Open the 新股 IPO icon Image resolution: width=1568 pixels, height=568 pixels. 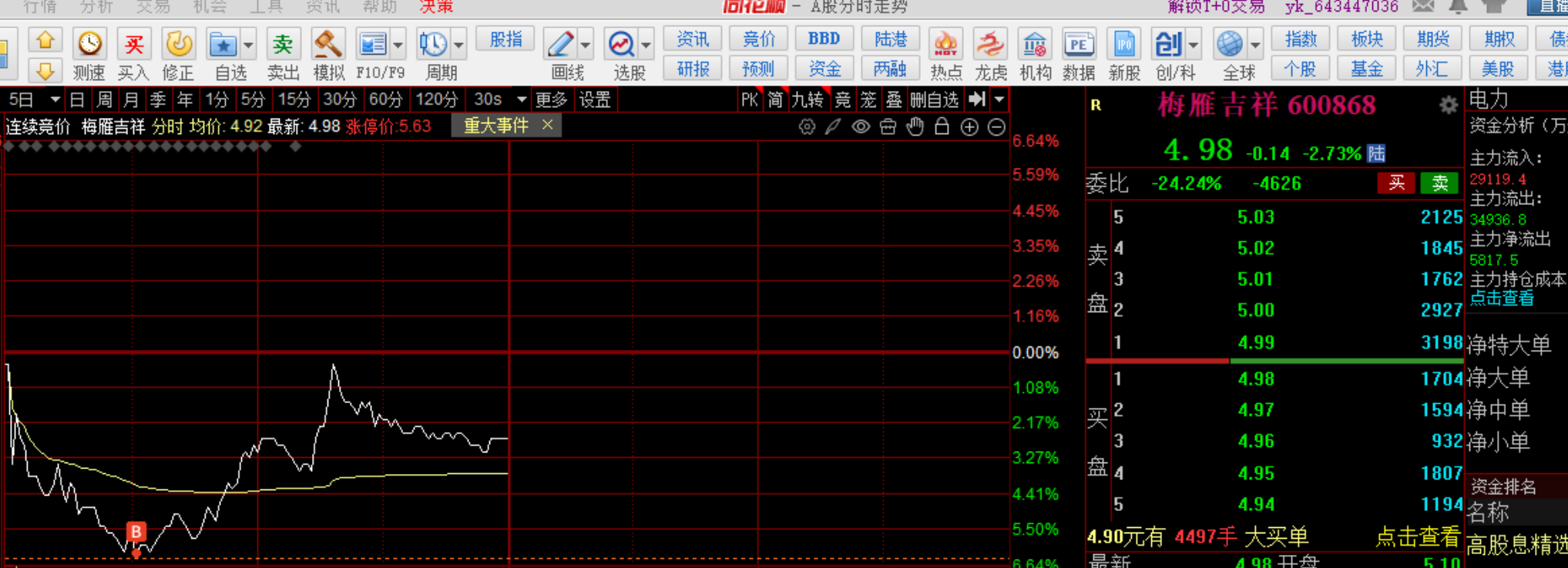(x=1123, y=44)
